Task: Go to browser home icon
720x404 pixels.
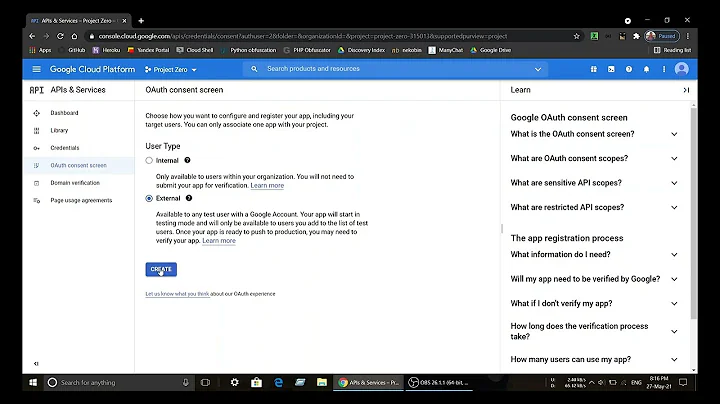Action: pos(74,36)
